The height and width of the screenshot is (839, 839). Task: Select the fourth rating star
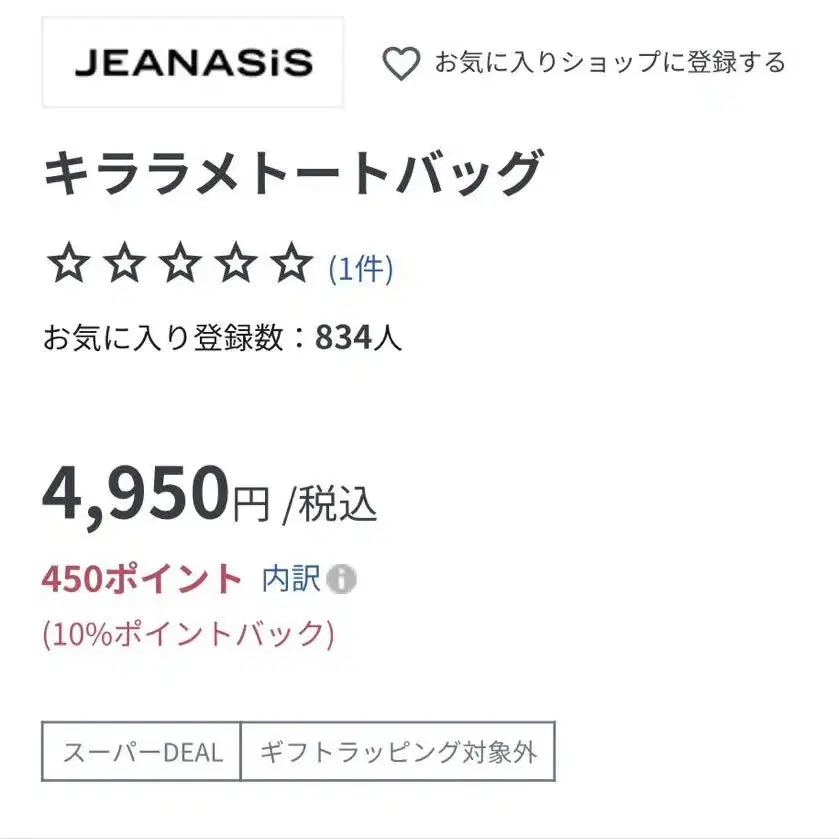pos(235,262)
